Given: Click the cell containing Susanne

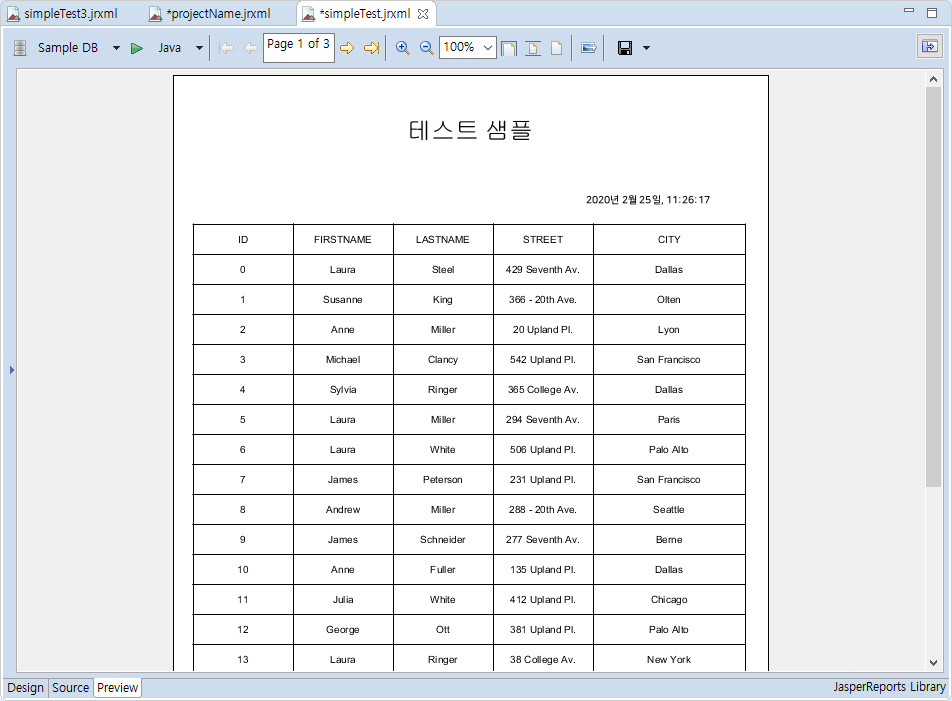Looking at the screenshot, I should coord(343,300).
